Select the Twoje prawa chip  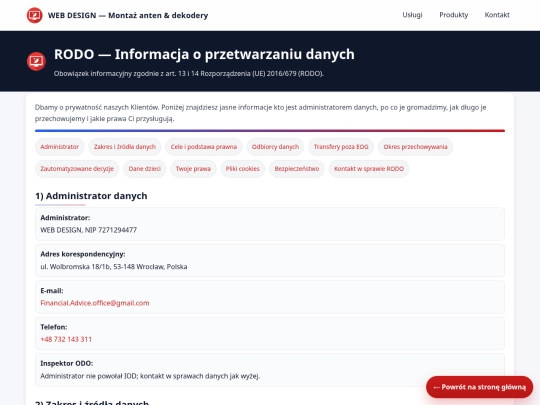click(193, 169)
